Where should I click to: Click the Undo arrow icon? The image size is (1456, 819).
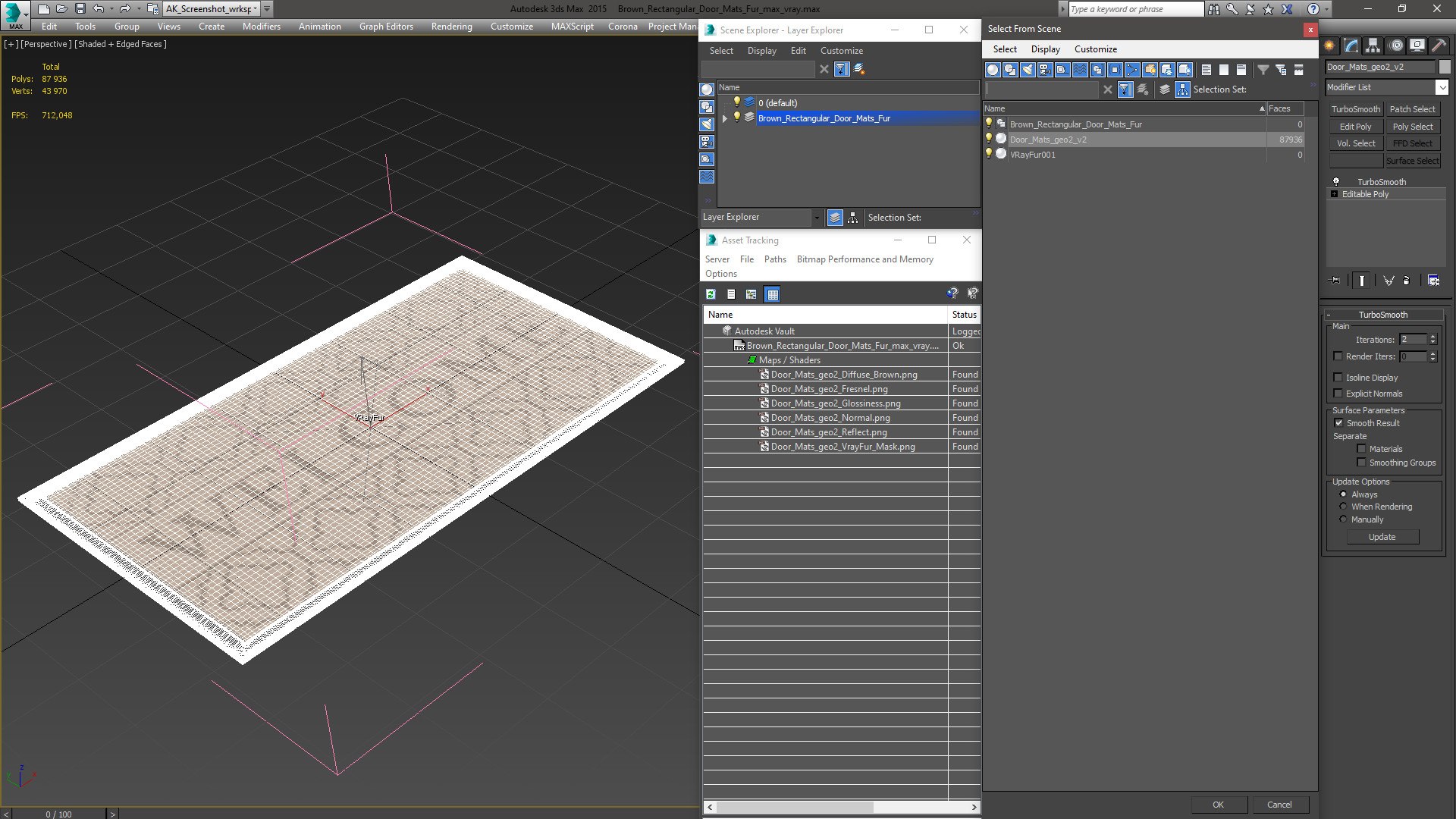[x=99, y=9]
